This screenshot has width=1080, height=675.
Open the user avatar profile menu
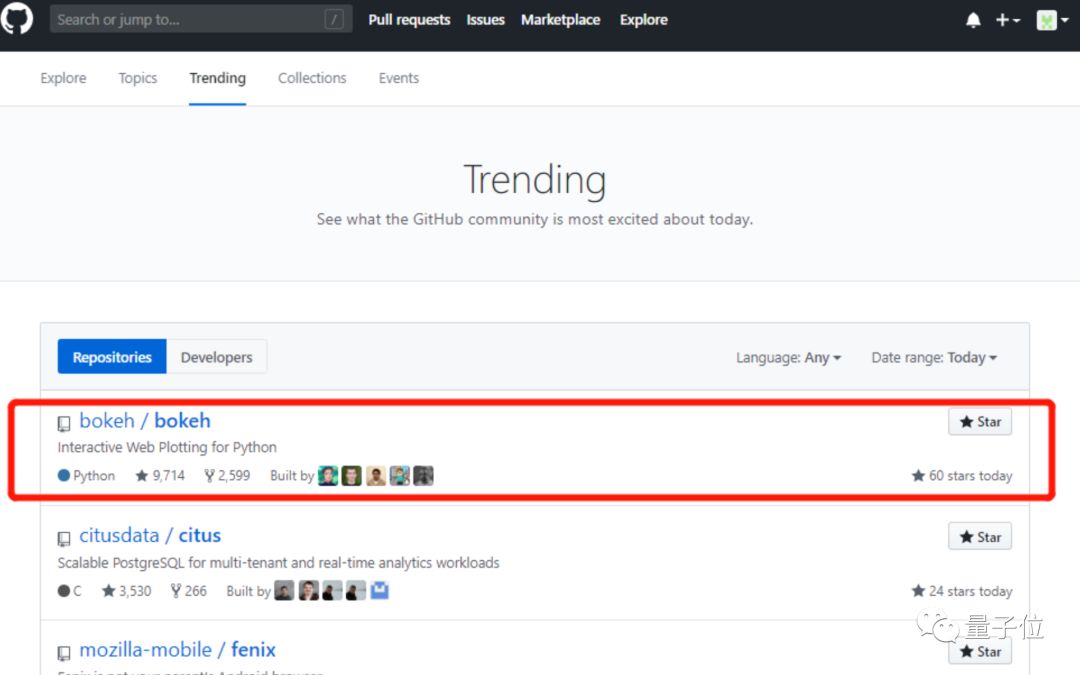click(1052, 20)
